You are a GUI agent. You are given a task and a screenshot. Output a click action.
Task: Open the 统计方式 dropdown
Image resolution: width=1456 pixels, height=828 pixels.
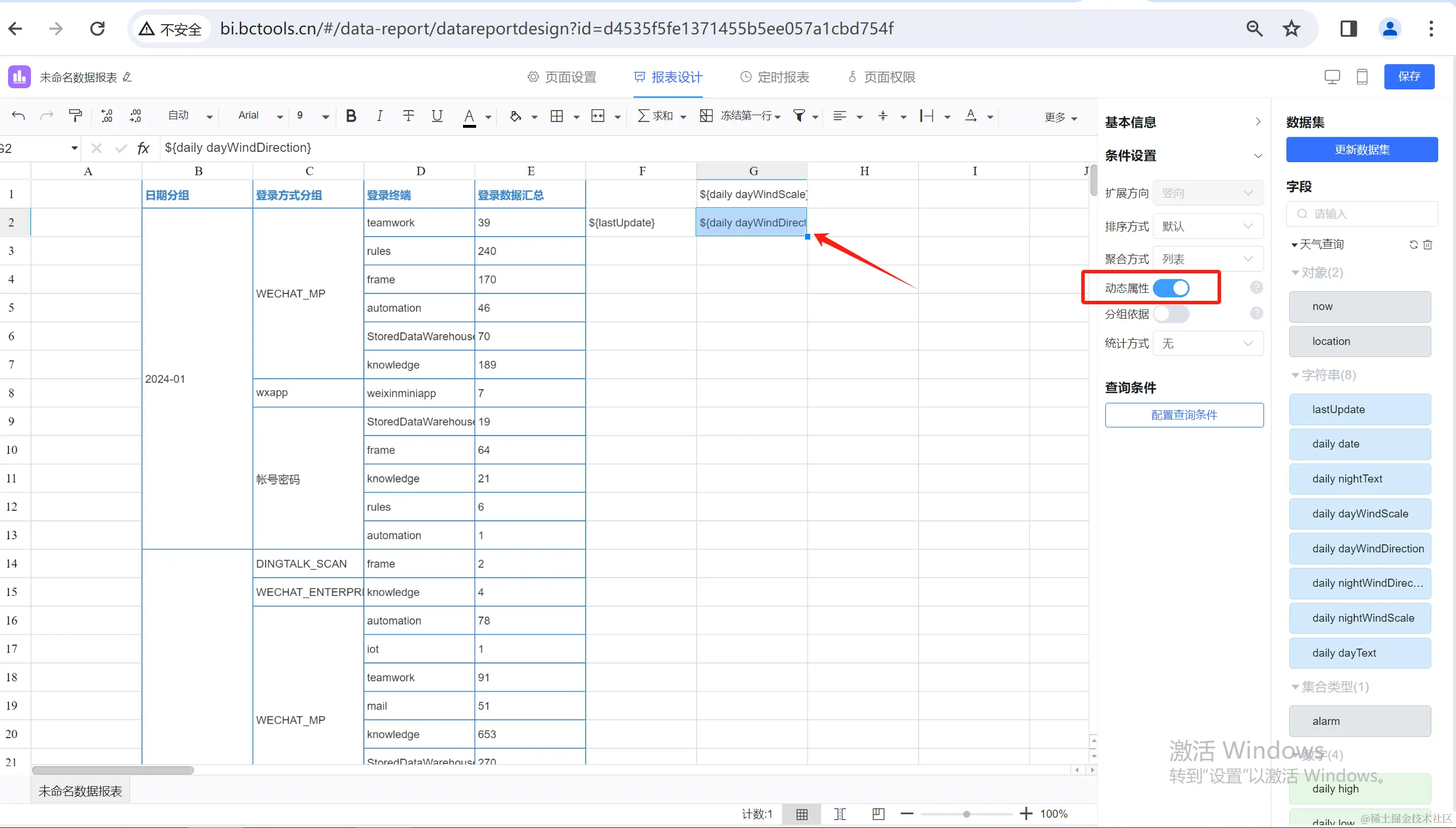pos(1208,343)
